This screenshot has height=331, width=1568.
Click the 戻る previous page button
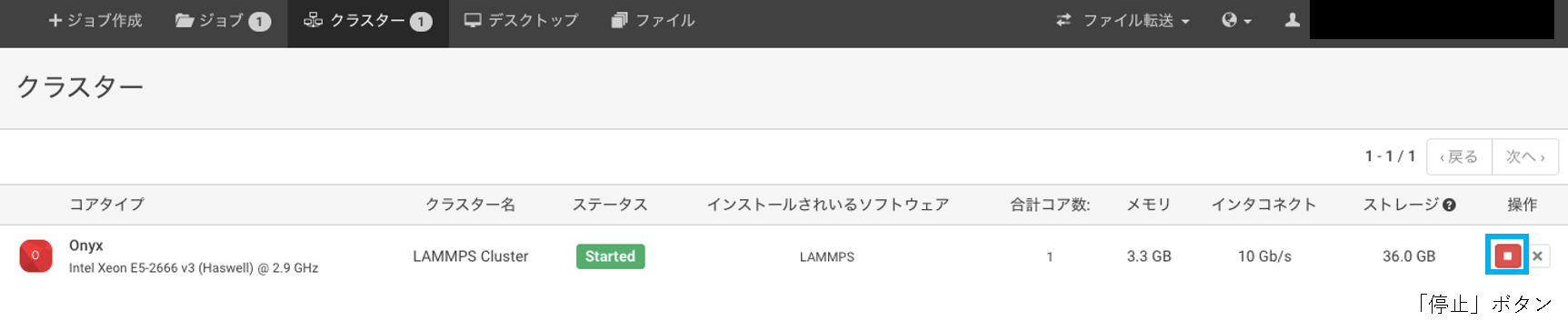1459,156
